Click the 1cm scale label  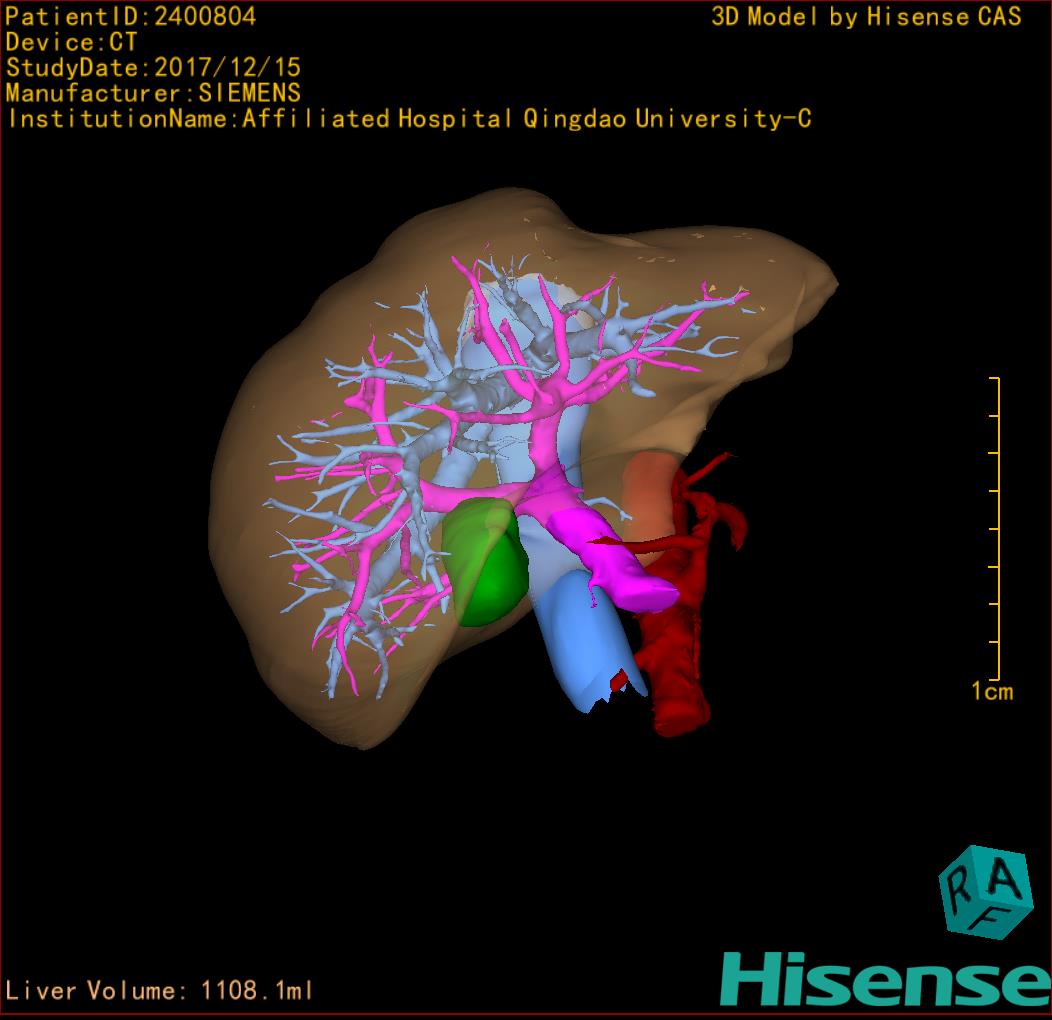point(992,691)
